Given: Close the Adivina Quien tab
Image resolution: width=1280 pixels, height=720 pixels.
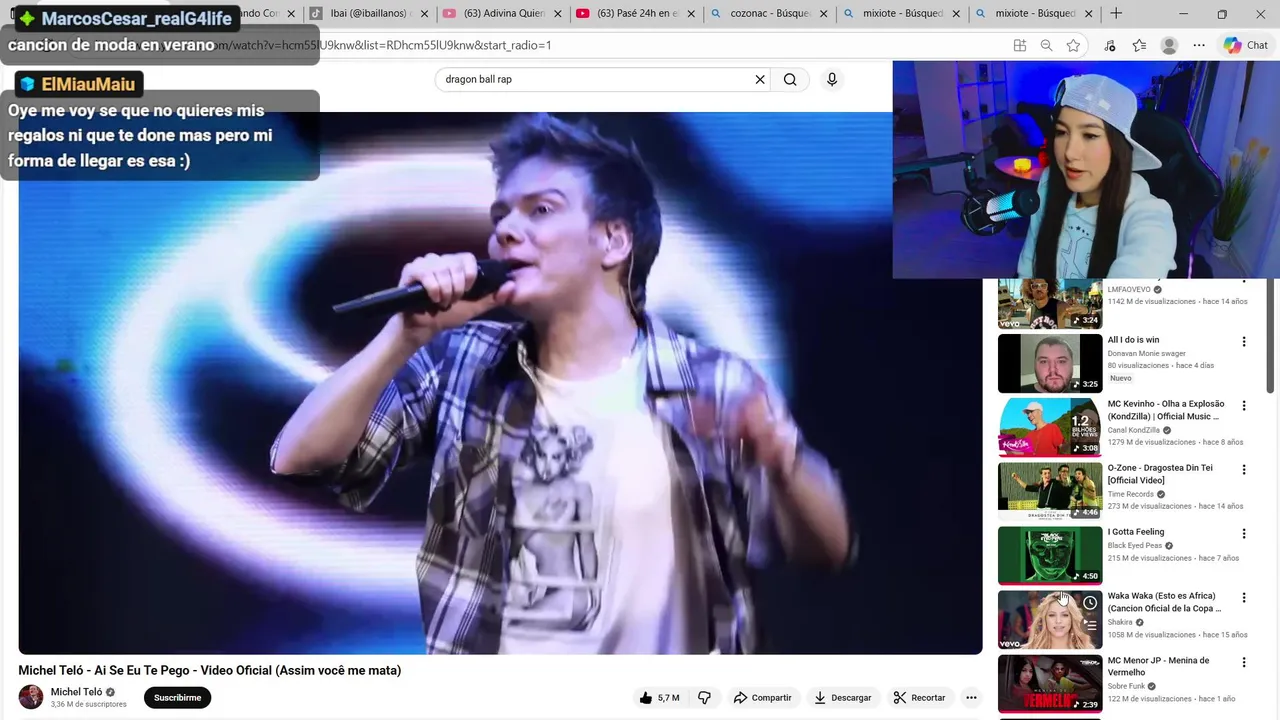Looking at the screenshot, I should pos(556,14).
